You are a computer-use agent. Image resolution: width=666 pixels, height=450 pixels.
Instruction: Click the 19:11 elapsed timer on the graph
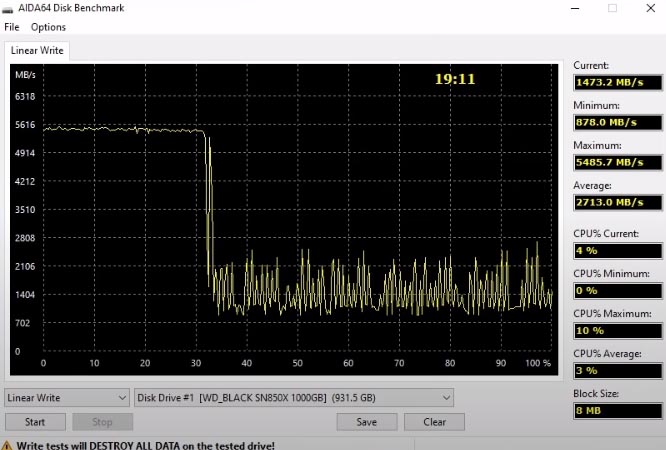[x=454, y=78]
